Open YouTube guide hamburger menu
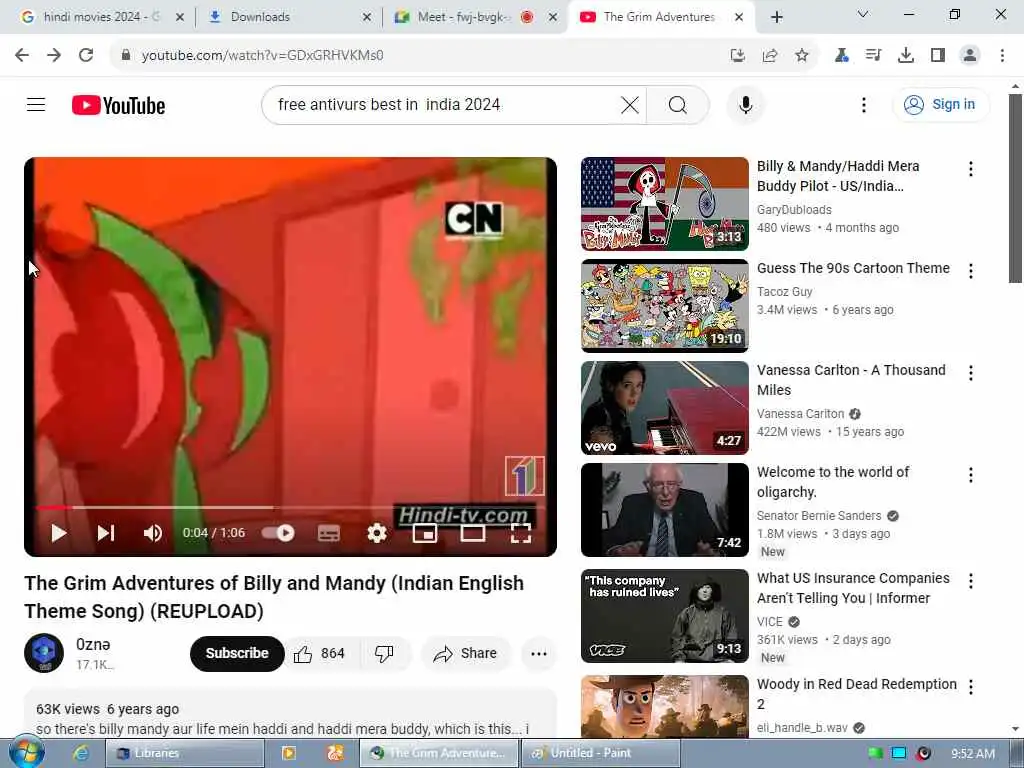The image size is (1024, 768). click(36, 104)
